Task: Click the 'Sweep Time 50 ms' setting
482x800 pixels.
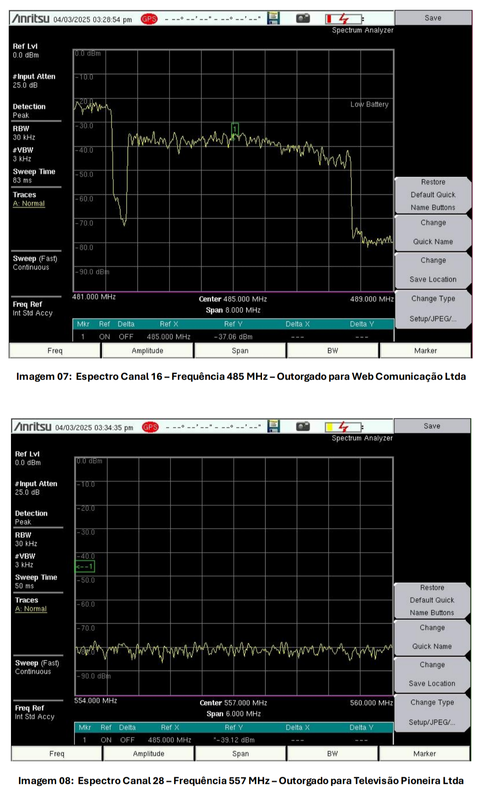Action: coord(36,582)
